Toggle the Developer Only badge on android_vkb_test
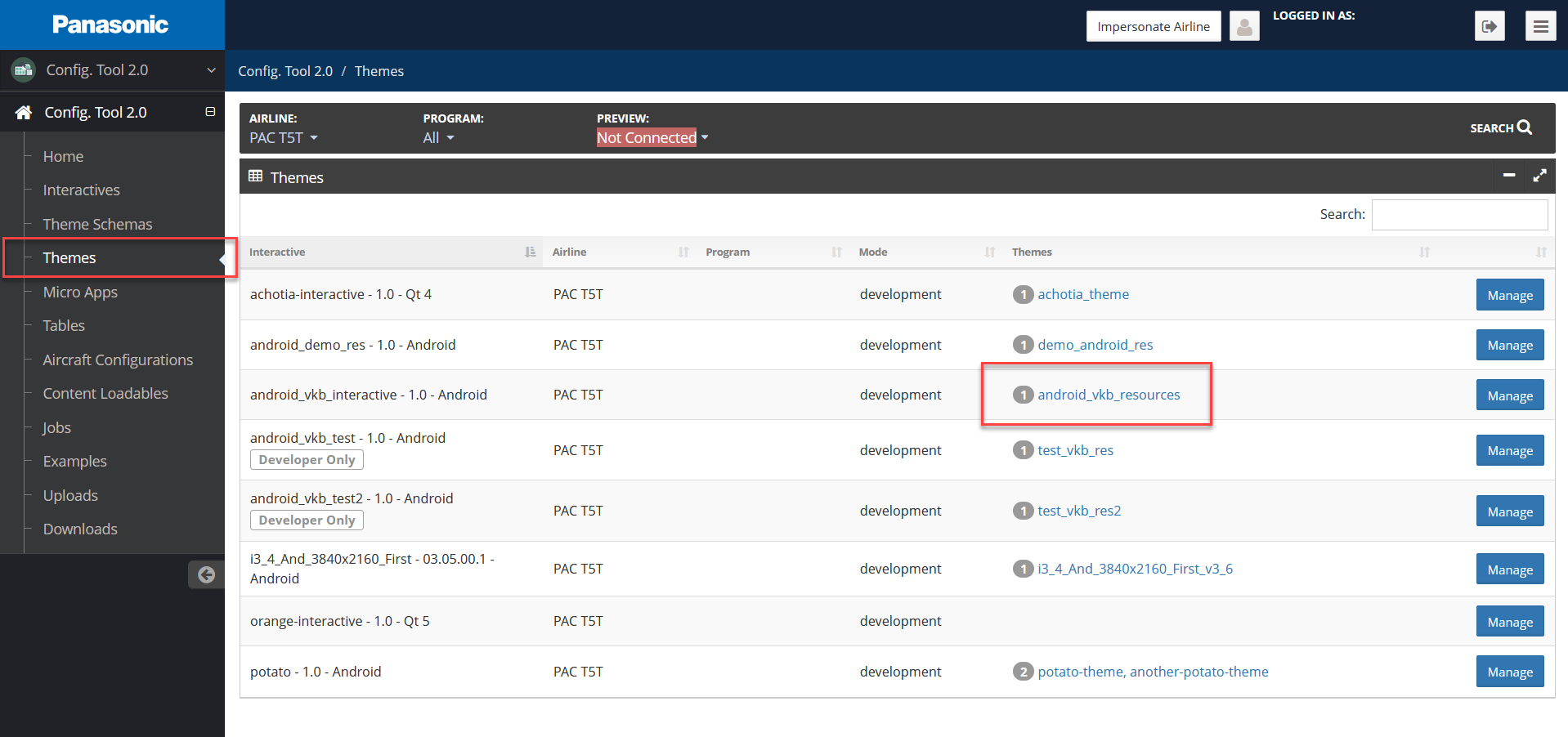Viewport: 1568px width, 737px height. (x=307, y=459)
